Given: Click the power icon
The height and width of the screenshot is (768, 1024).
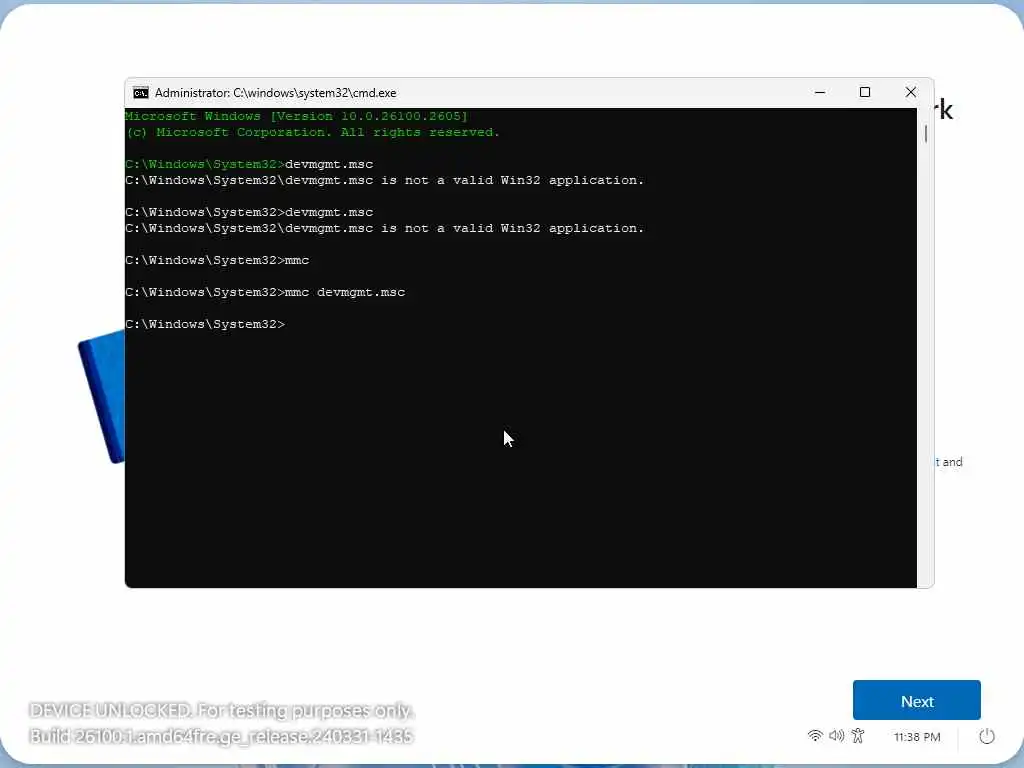Looking at the screenshot, I should coord(987,737).
